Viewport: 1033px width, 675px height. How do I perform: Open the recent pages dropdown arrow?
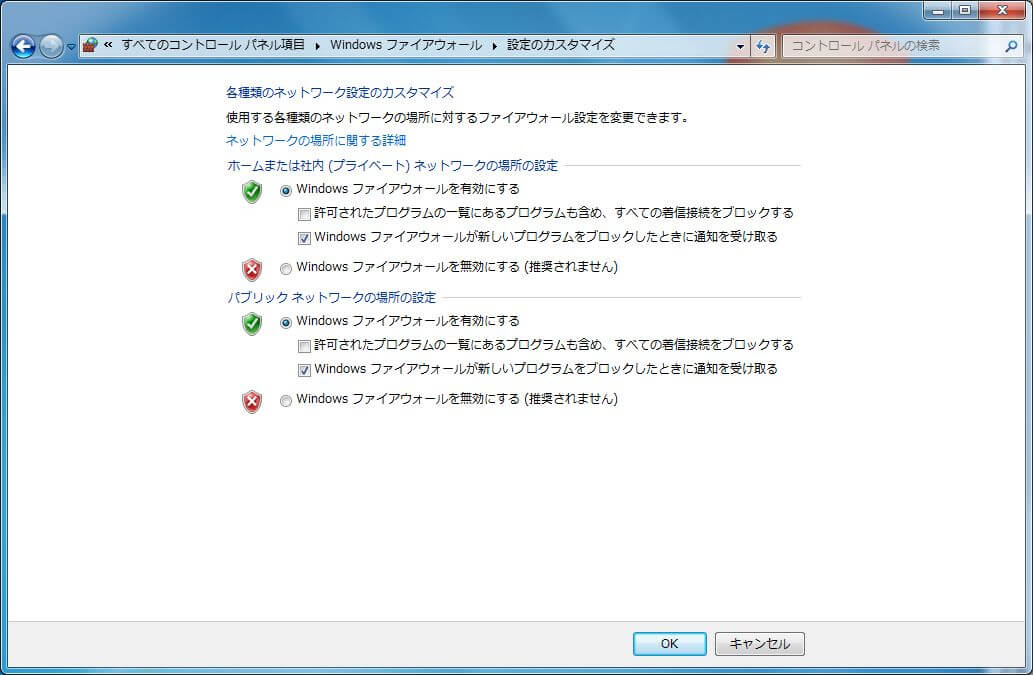71,47
